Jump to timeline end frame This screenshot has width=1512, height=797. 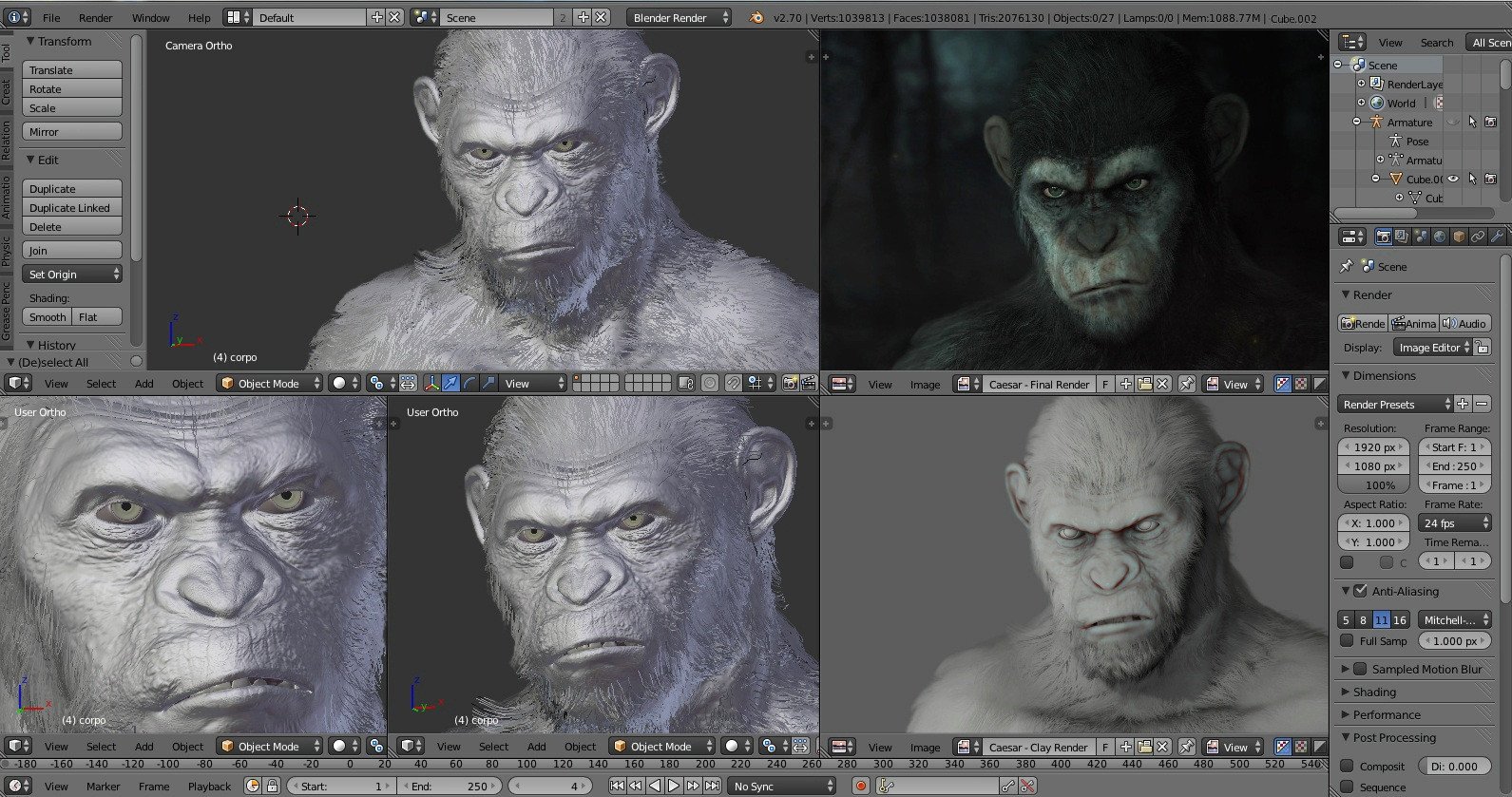point(712,786)
